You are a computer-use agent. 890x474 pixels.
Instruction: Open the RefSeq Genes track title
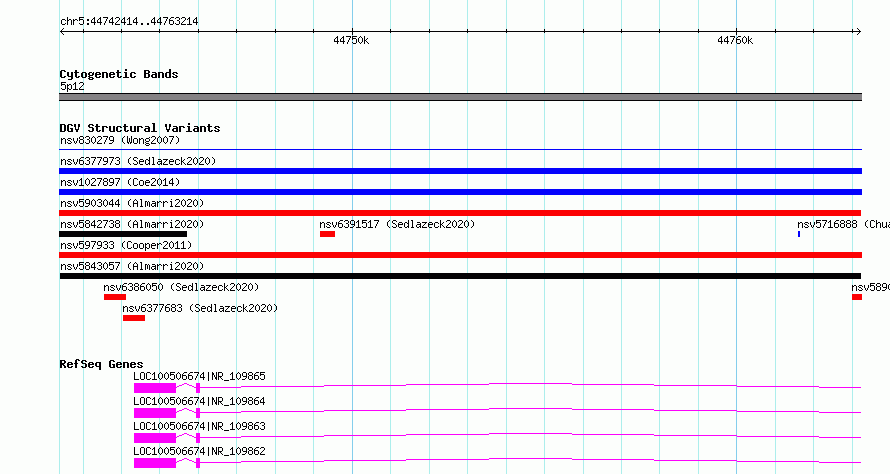coord(101,364)
